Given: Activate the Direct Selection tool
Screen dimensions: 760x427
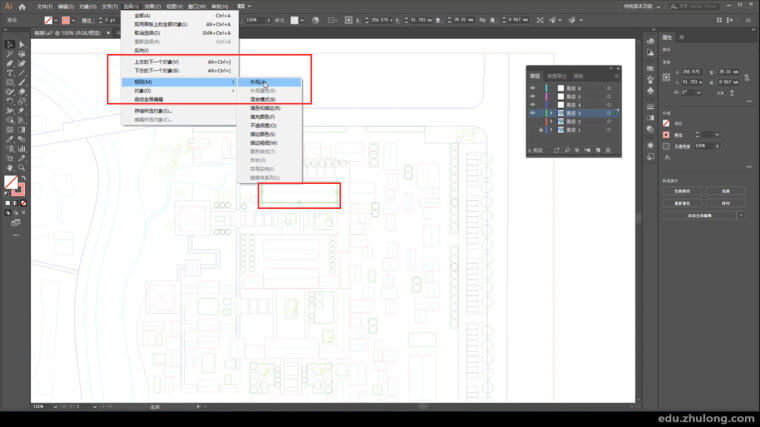Looking at the screenshot, I should coord(20,45).
